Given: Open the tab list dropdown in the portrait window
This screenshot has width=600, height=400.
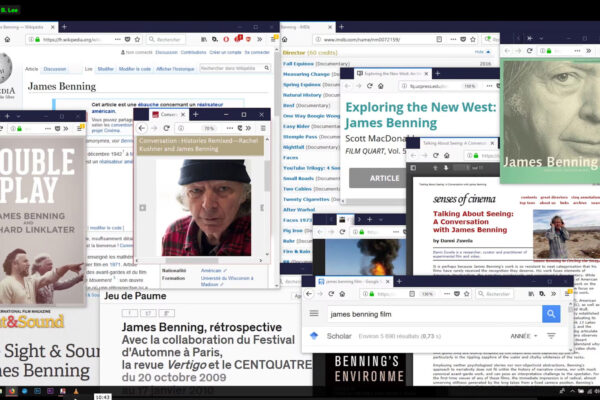Looking at the screenshot, I should pos(541,38).
